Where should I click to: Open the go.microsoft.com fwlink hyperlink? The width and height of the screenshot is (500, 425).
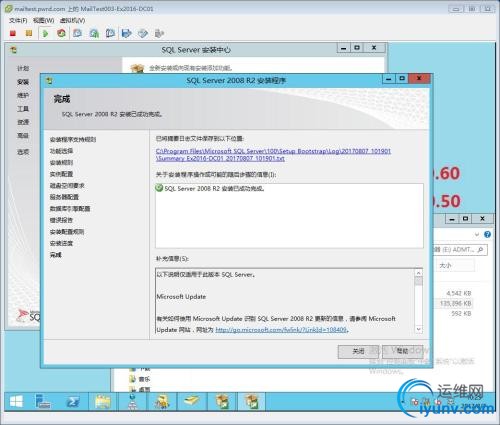pyautogui.click(x=281, y=330)
